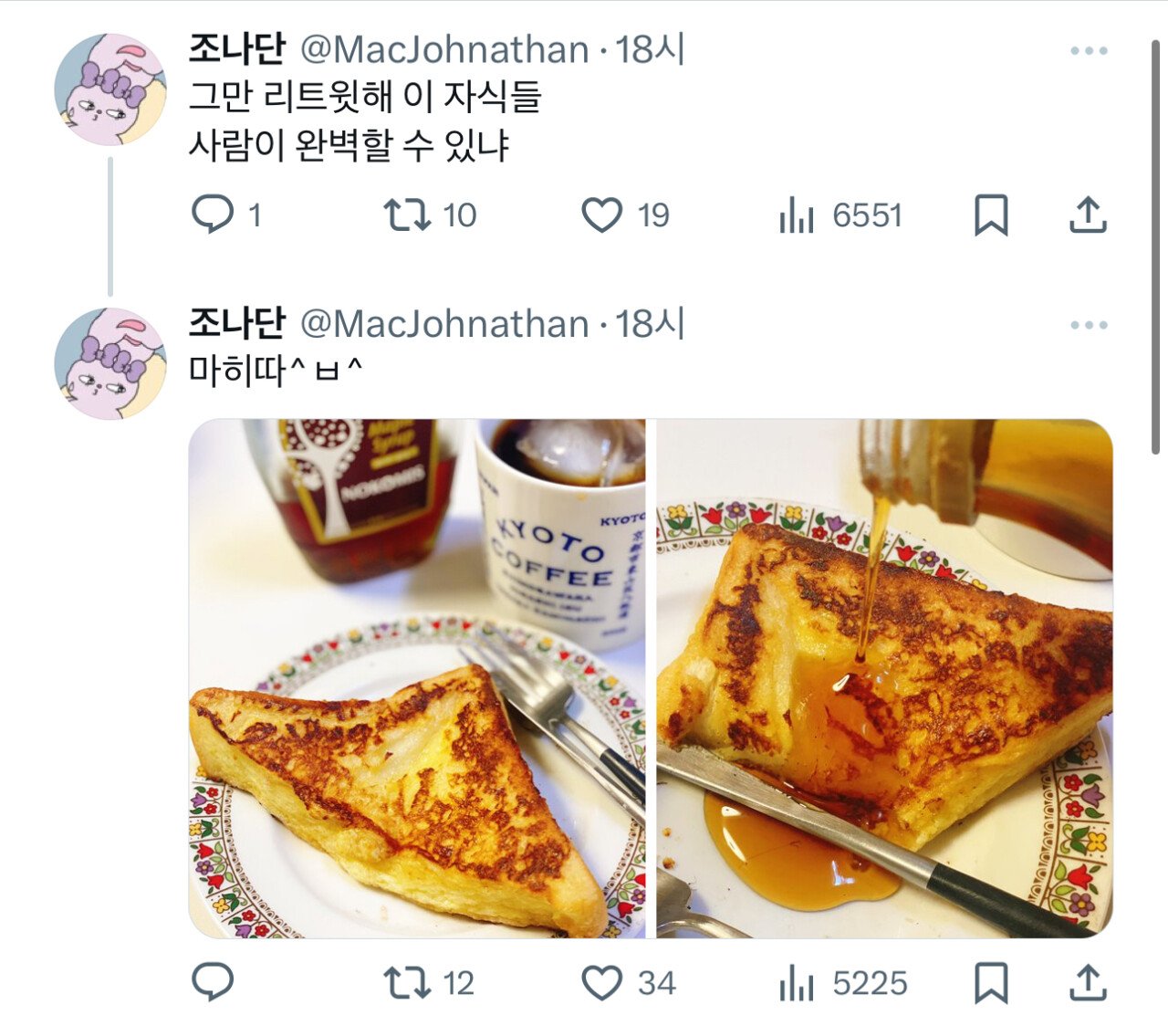Reply to the first tweet

click(x=213, y=215)
